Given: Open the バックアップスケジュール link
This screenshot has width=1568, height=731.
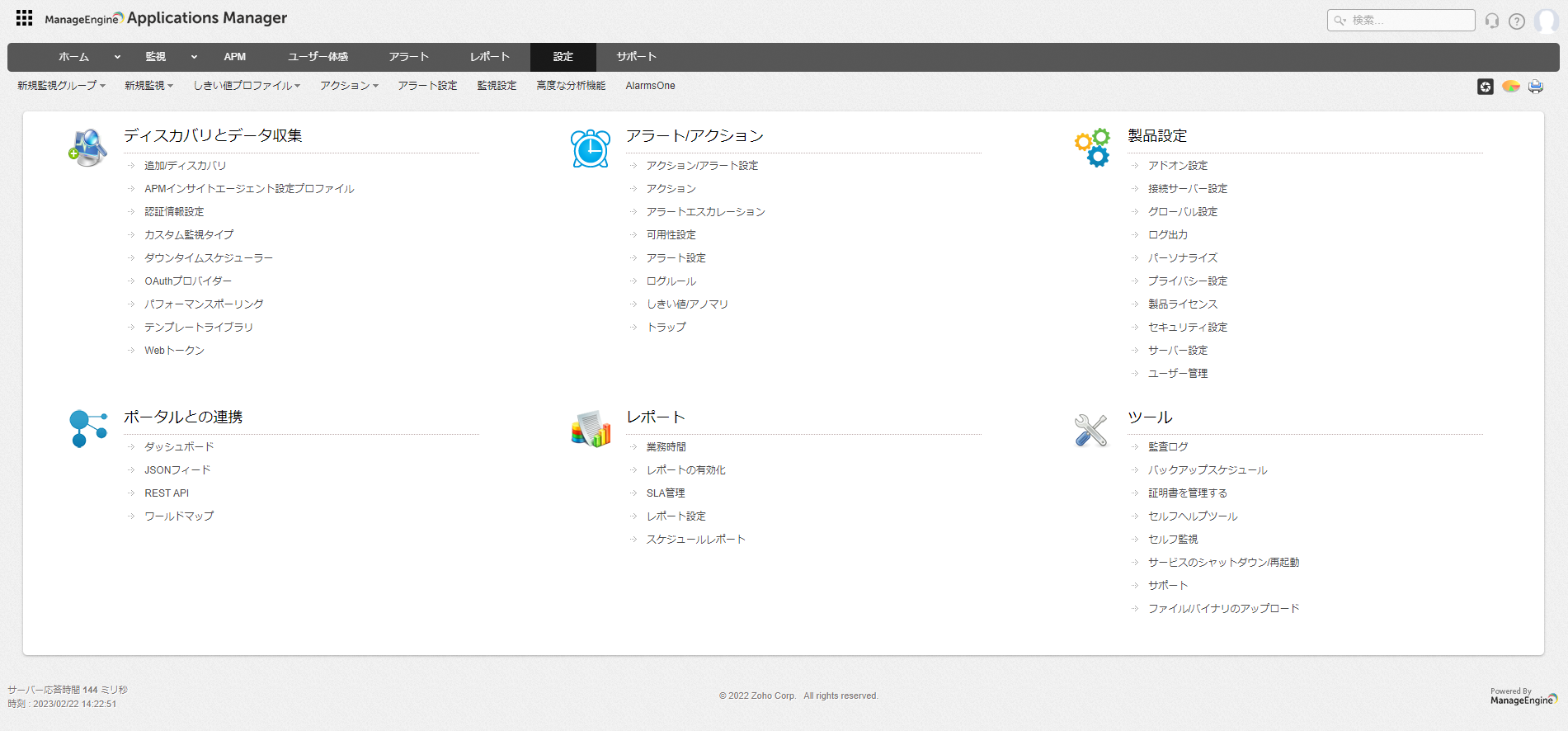Looking at the screenshot, I should coord(1208,470).
